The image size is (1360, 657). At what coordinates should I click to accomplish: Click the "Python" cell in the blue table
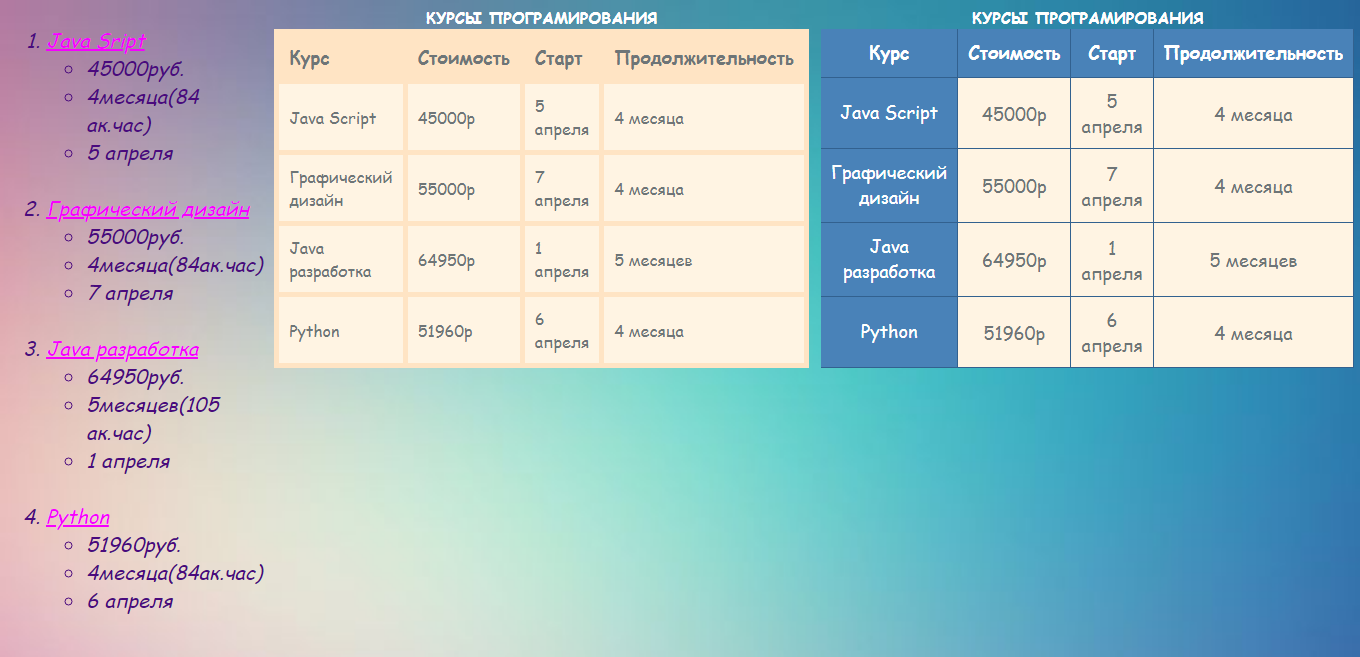889,332
